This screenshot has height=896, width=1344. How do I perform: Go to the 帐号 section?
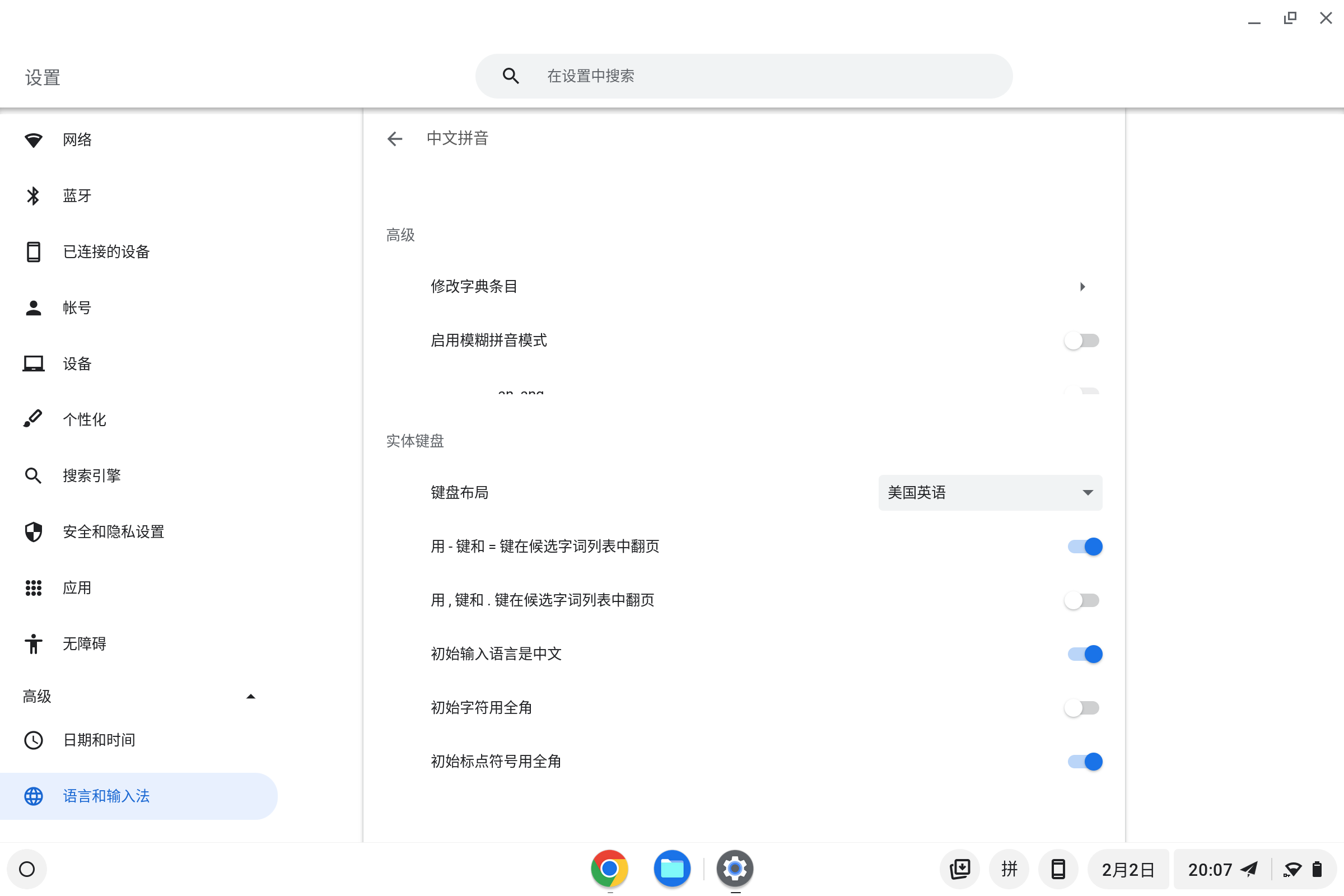pos(77,307)
